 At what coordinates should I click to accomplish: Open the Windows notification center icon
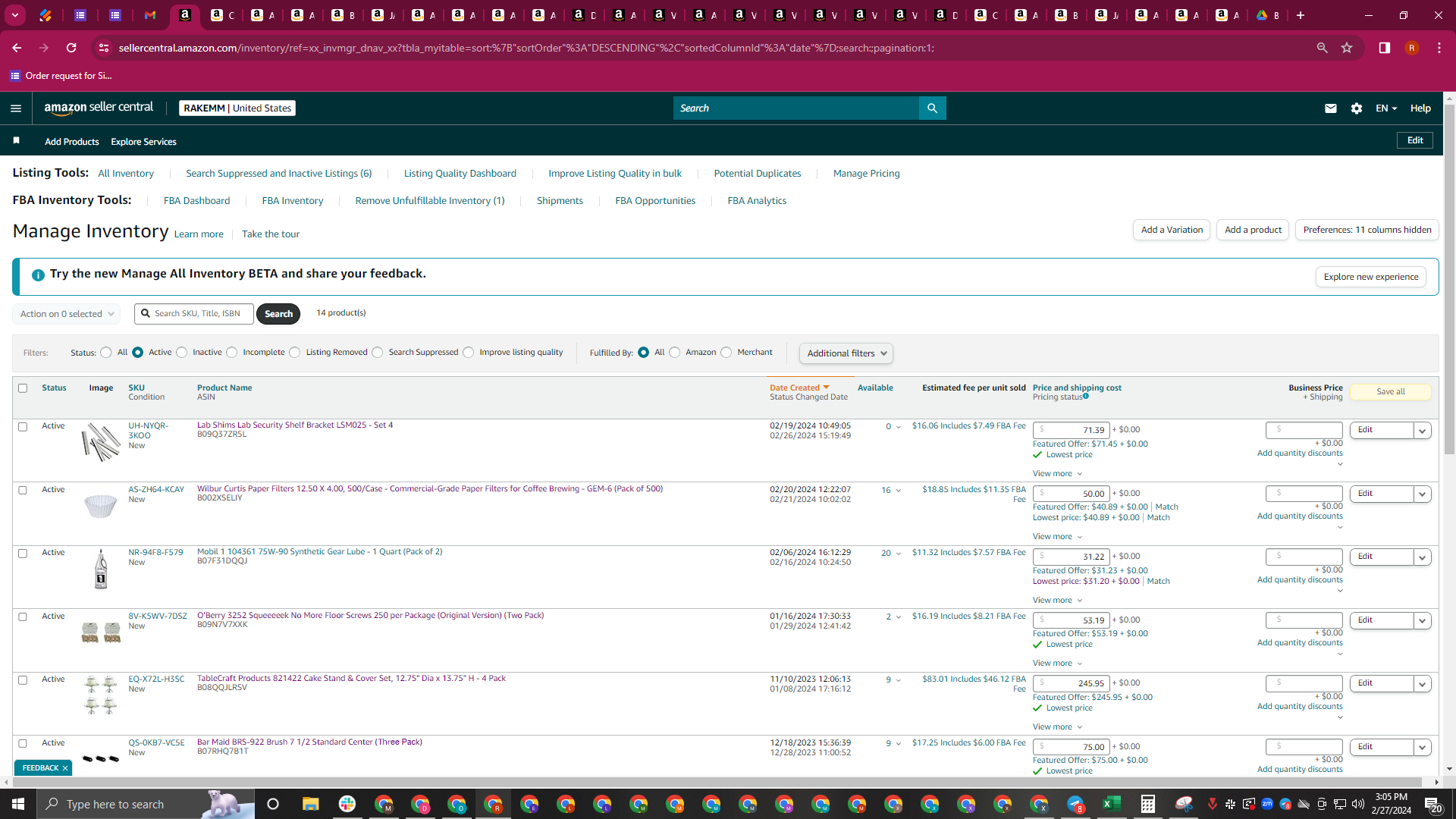coord(1432,804)
